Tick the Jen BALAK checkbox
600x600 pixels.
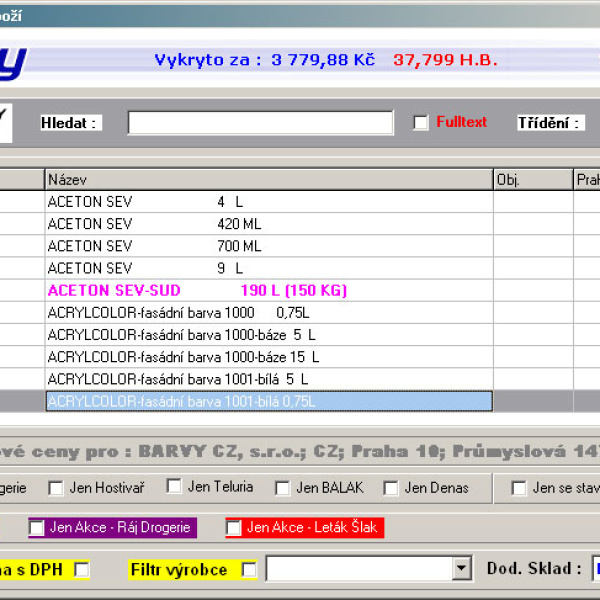pos(283,488)
